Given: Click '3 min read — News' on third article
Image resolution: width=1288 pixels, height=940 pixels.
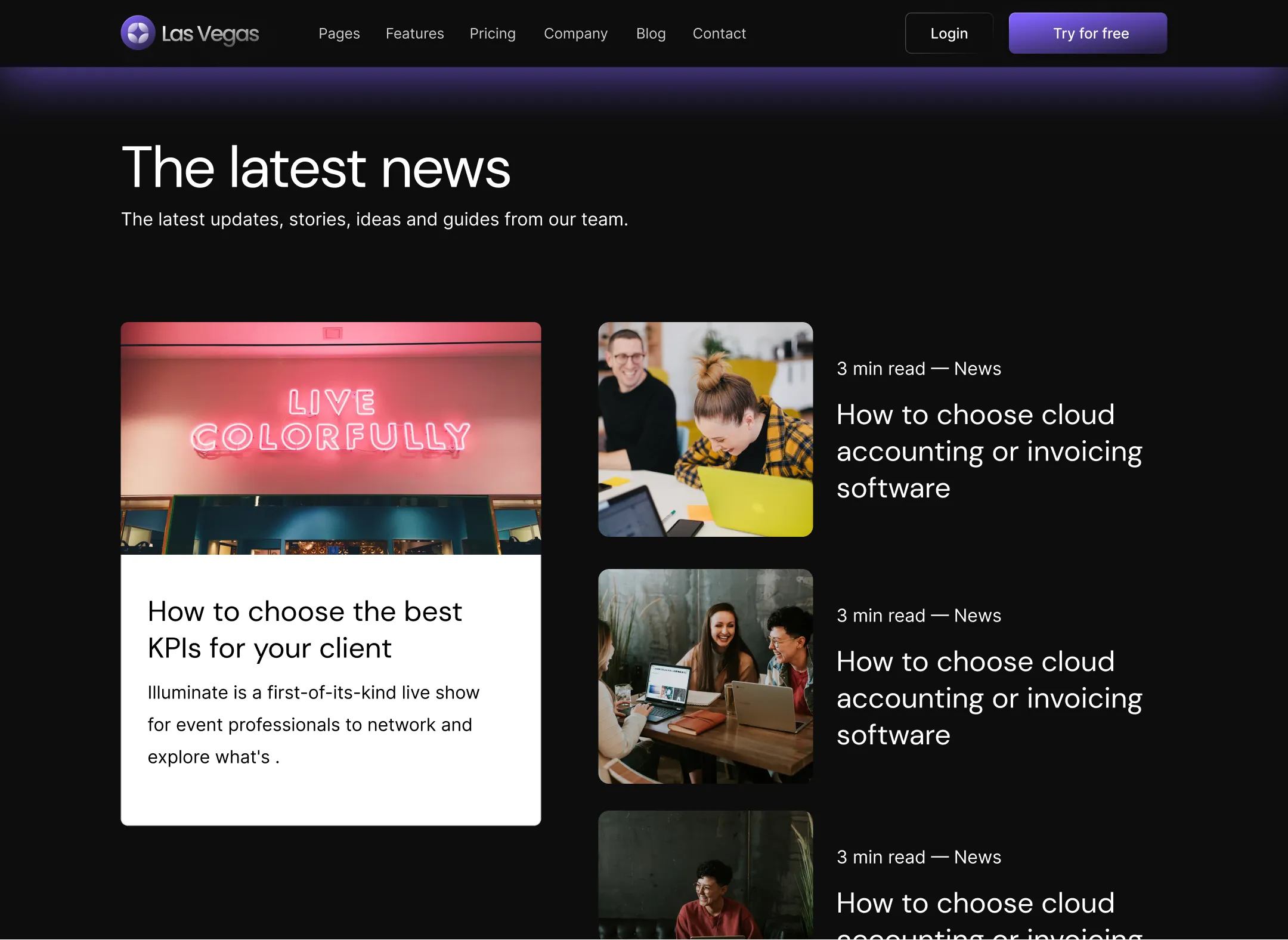Looking at the screenshot, I should pos(919,857).
